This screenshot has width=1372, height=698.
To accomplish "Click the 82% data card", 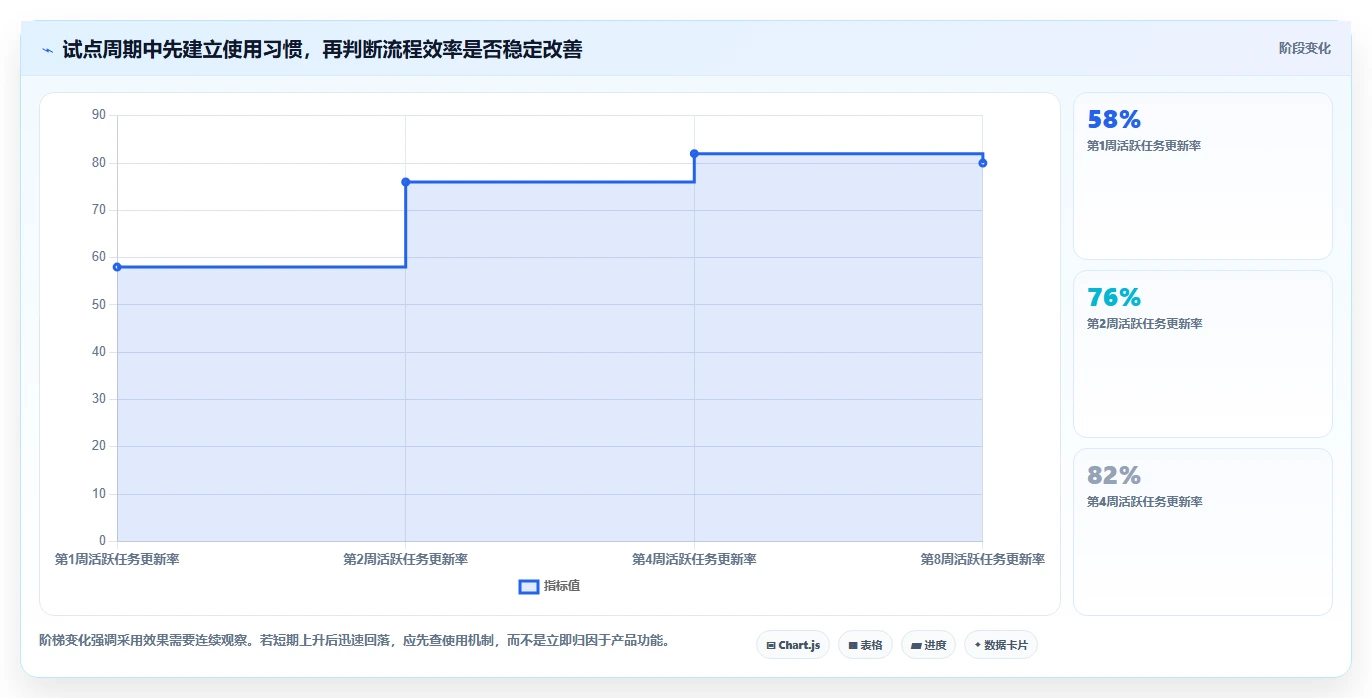I will [x=1202, y=532].
